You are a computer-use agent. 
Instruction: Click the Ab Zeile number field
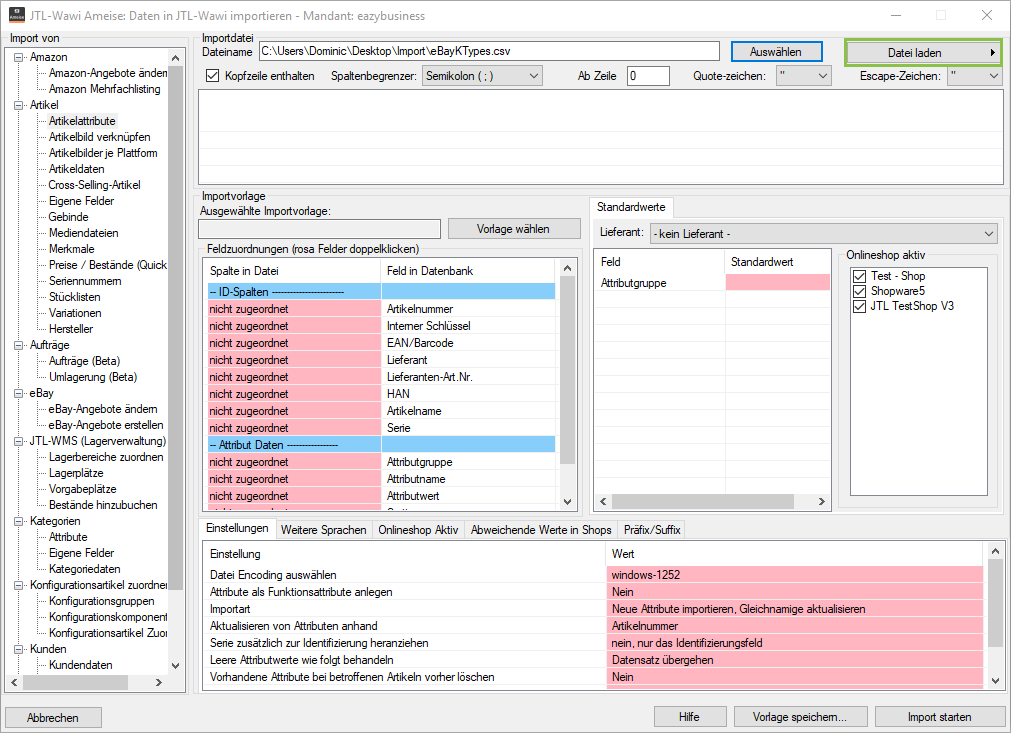(648, 75)
